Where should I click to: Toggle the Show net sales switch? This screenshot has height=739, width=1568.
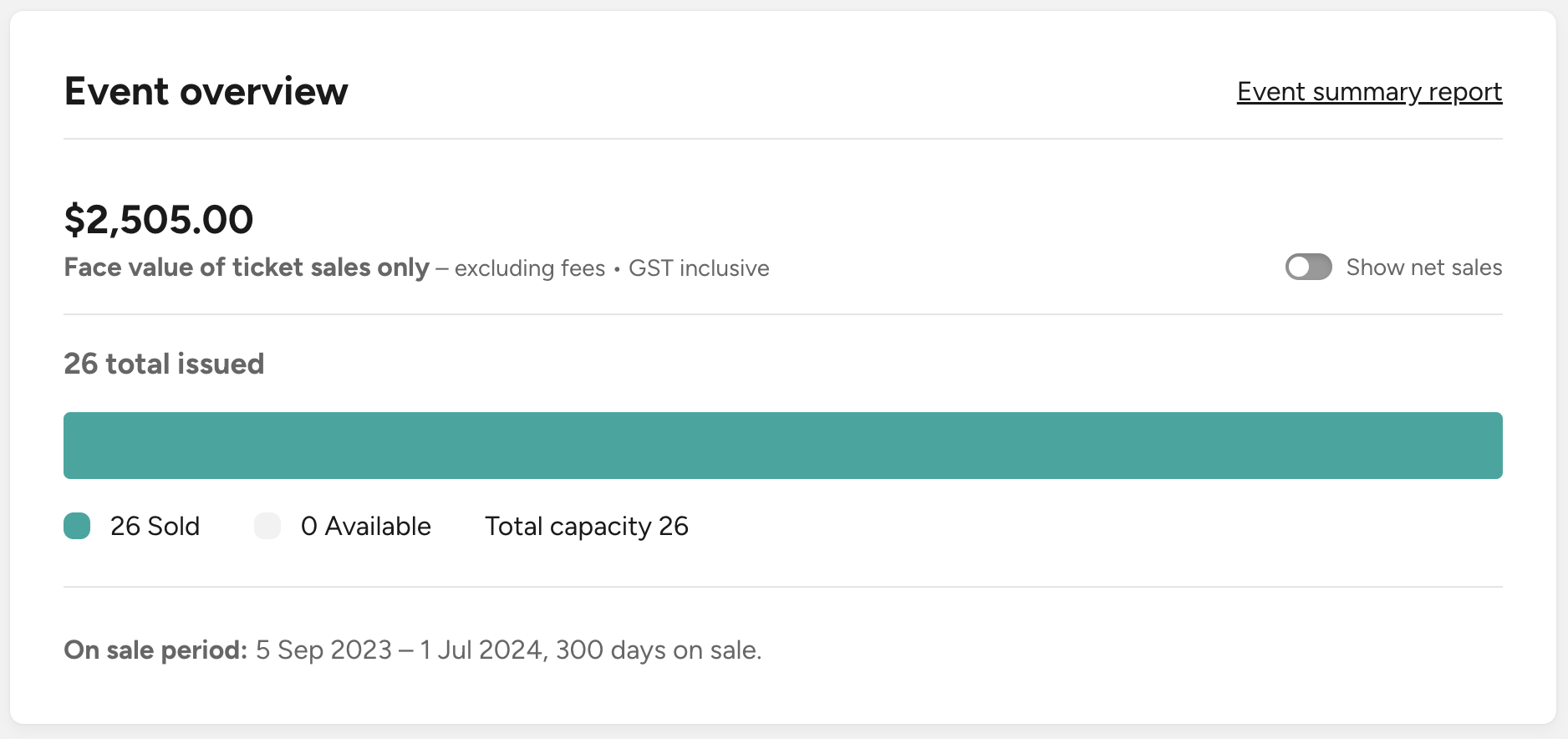click(x=1308, y=268)
